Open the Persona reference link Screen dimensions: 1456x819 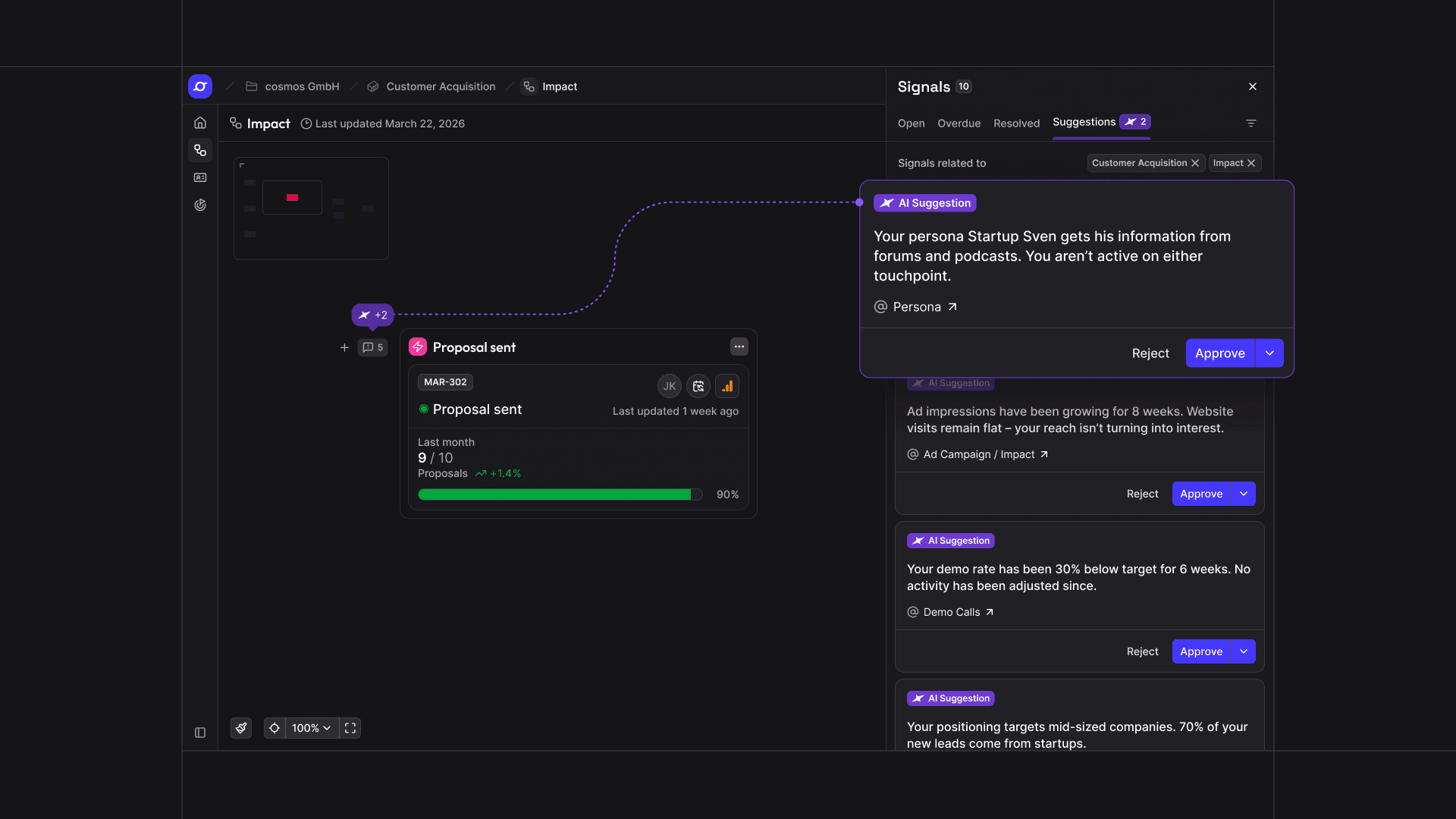916,307
